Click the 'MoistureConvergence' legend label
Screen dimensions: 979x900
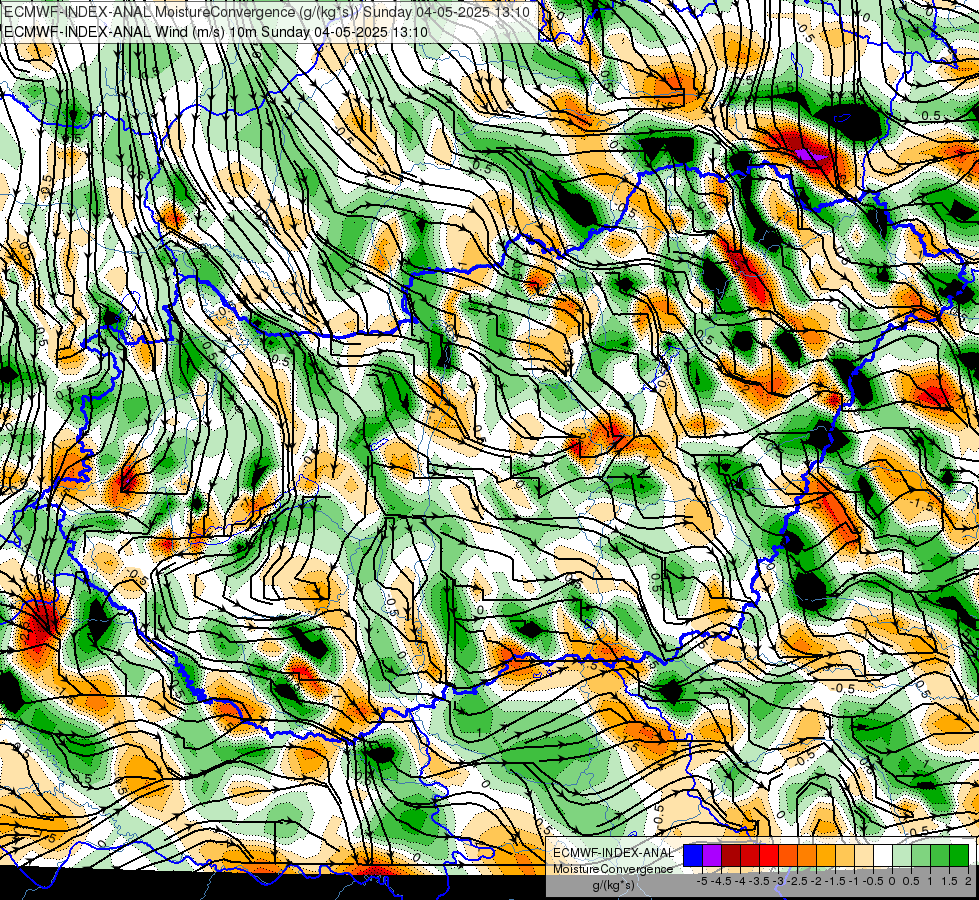pyautogui.click(x=613, y=869)
